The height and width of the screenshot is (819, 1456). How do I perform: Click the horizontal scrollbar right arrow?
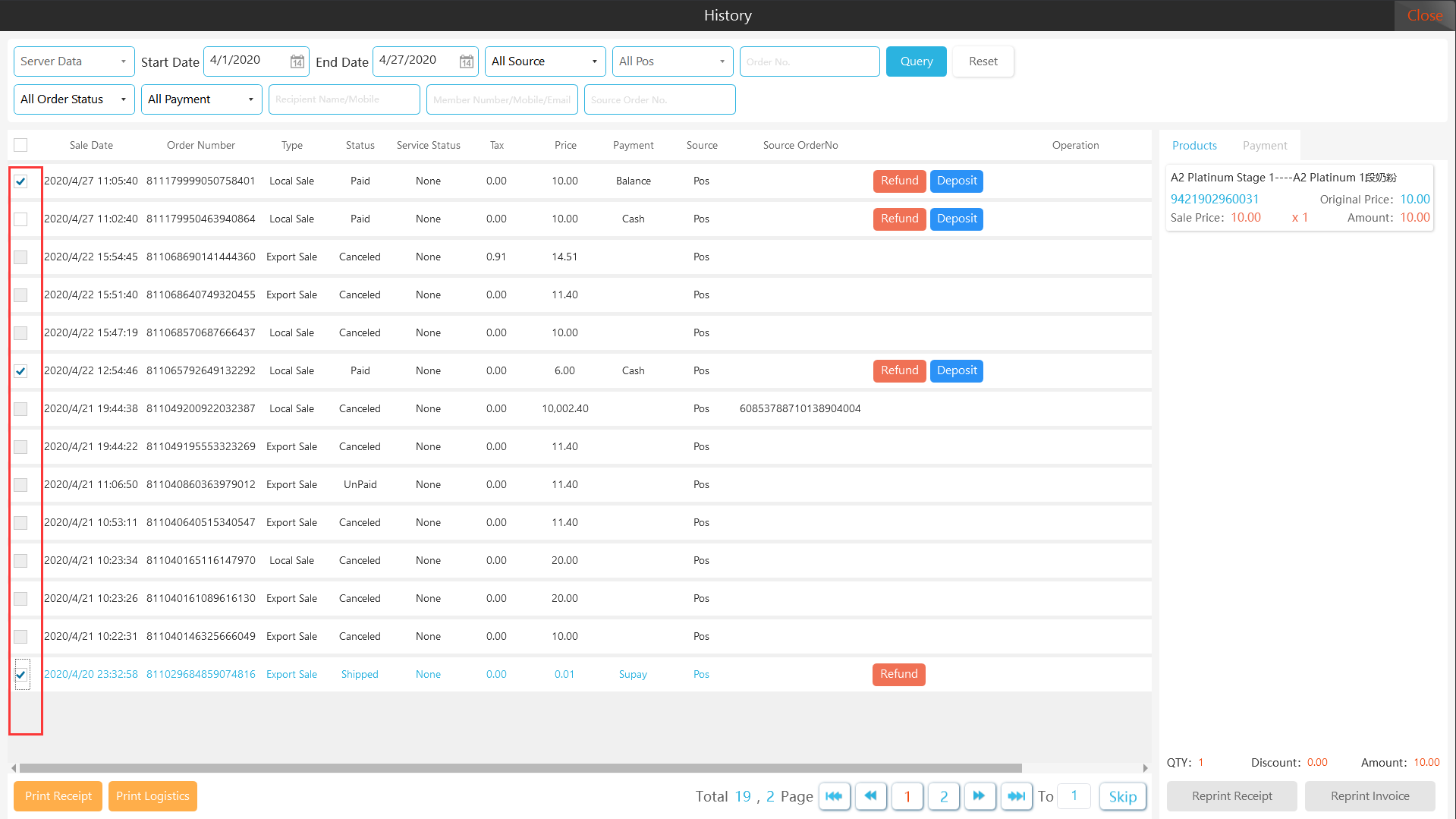1145,768
